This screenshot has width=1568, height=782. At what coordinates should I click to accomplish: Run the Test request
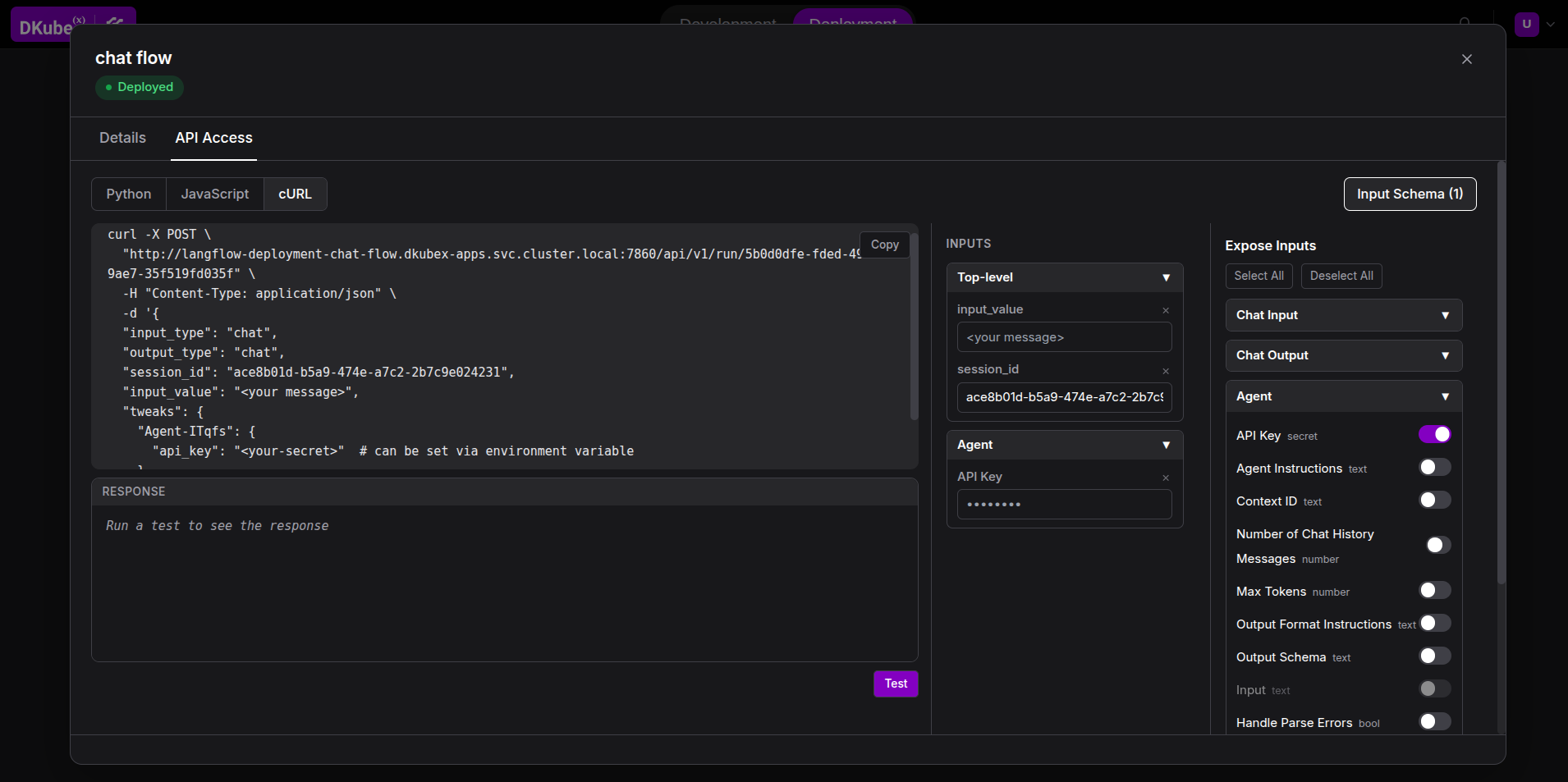pyautogui.click(x=896, y=684)
